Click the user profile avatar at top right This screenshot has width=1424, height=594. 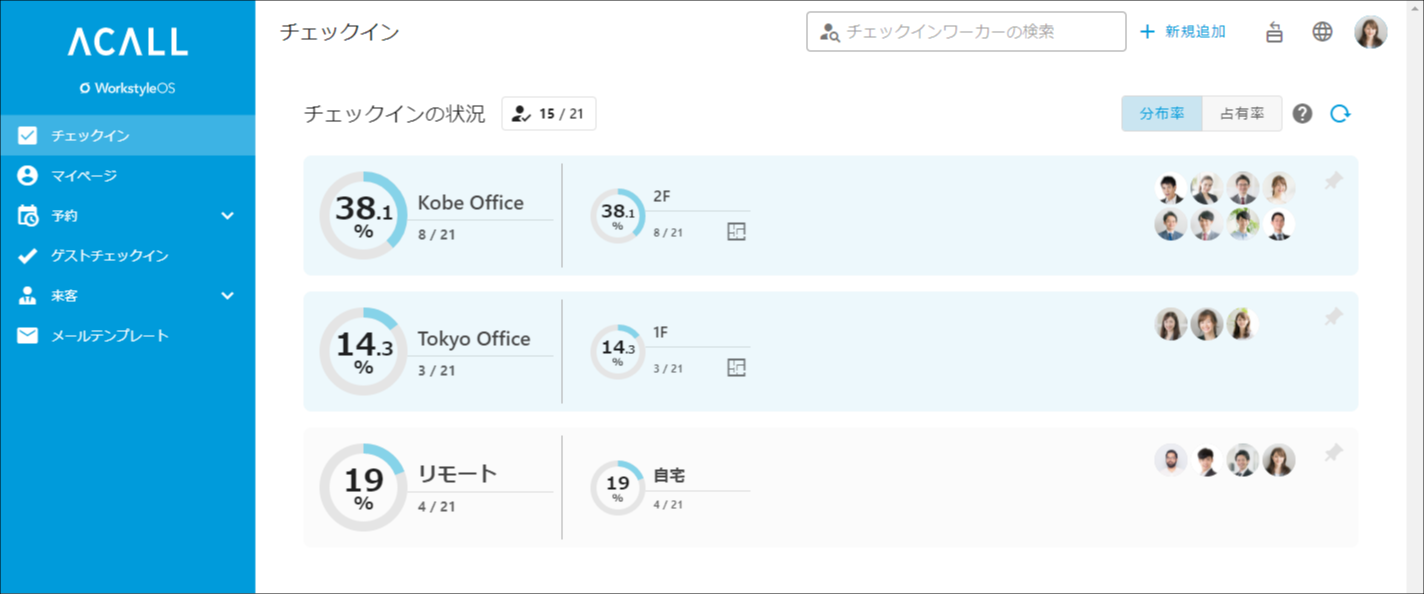pyautogui.click(x=1371, y=32)
